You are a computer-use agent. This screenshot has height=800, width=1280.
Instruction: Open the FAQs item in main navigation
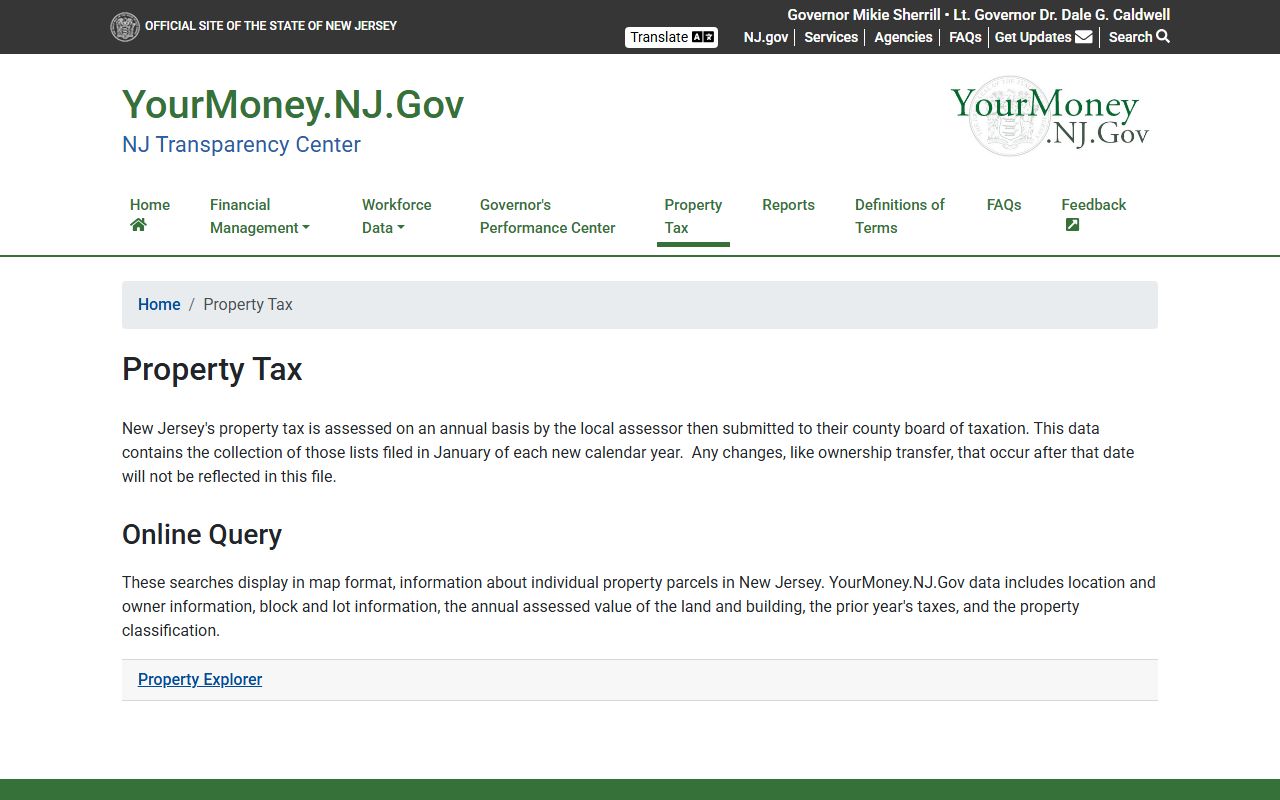pos(1004,205)
